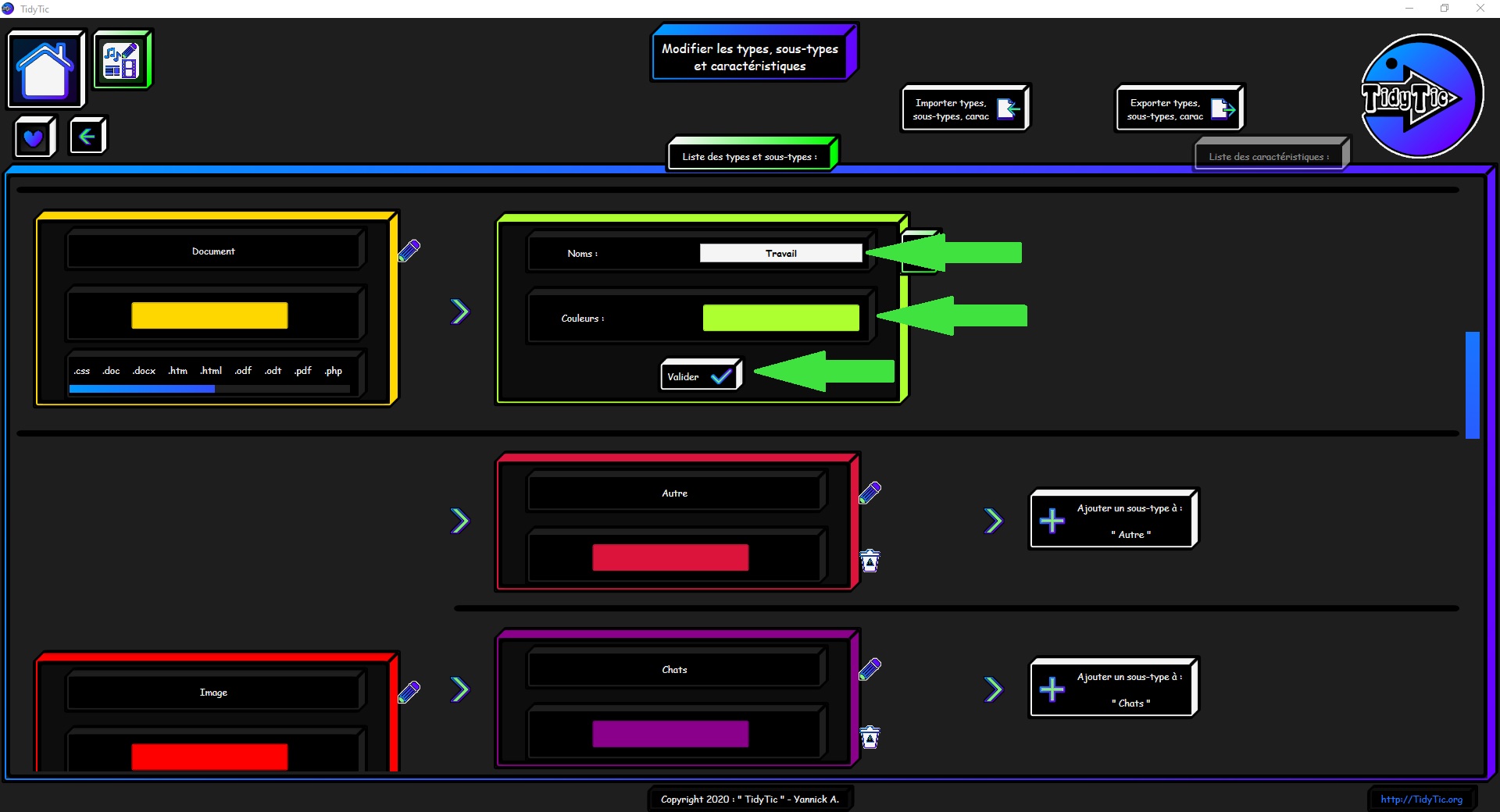Open the http://TidyTic.org link
Screen dimensions: 1500x812
click(1421, 799)
